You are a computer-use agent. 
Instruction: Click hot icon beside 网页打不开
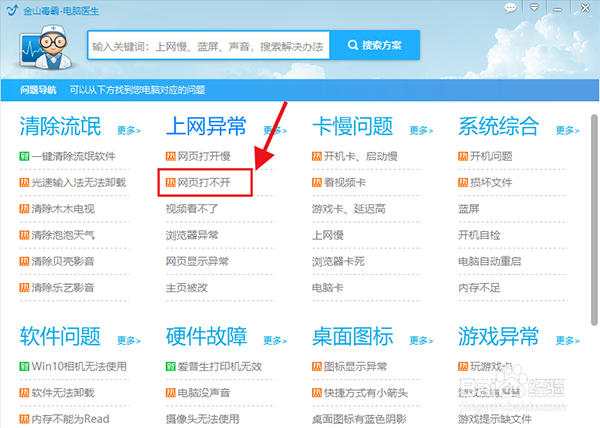pyautogui.click(x=171, y=182)
